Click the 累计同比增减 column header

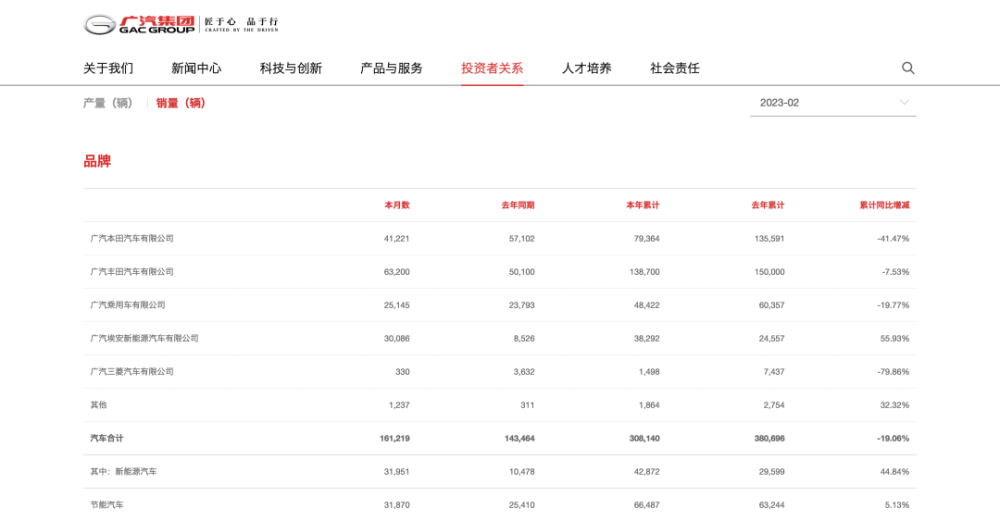click(885, 205)
